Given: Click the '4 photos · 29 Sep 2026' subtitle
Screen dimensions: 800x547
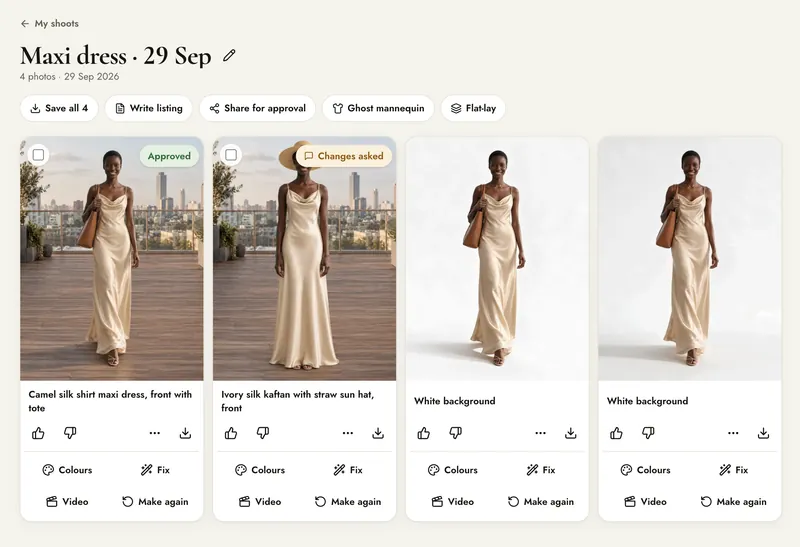Looking at the screenshot, I should tap(69, 77).
